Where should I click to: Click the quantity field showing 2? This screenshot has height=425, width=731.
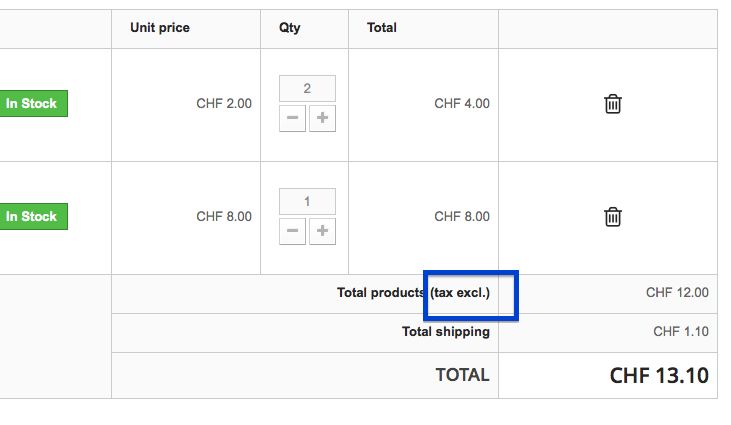click(307, 89)
